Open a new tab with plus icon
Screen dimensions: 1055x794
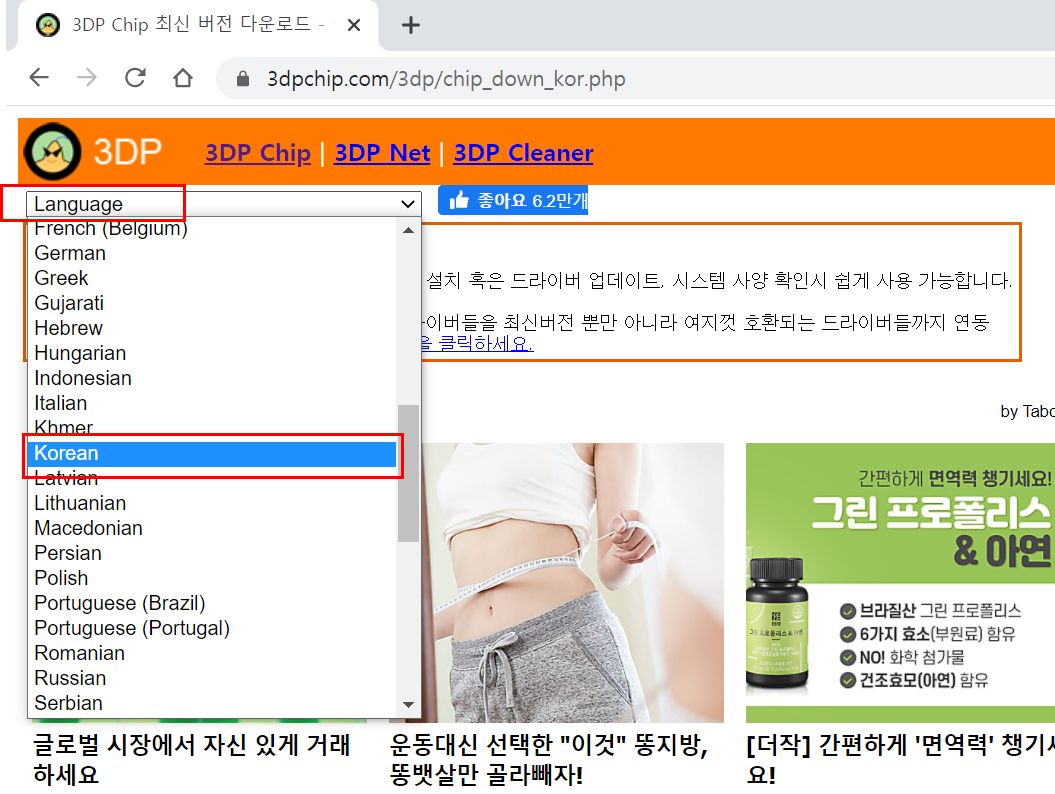tap(410, 25)
